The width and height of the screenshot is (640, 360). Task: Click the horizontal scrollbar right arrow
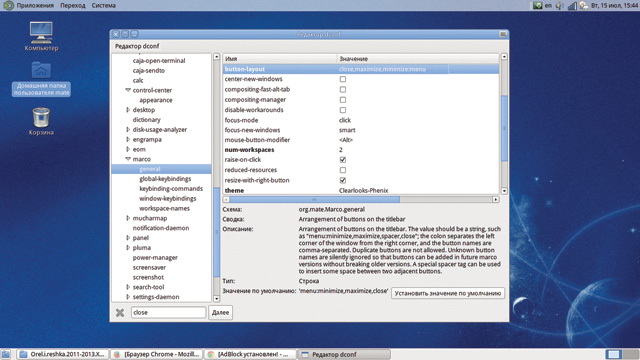[496, 200]
